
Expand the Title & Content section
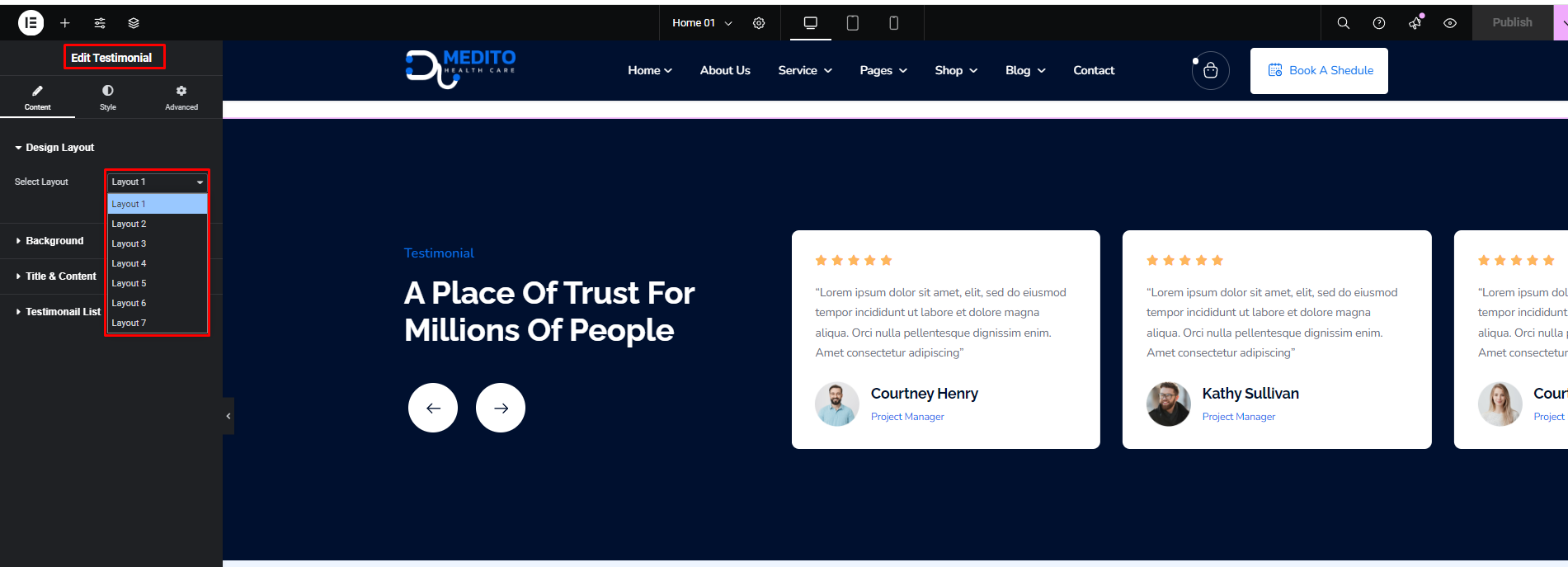click(60, 276)
